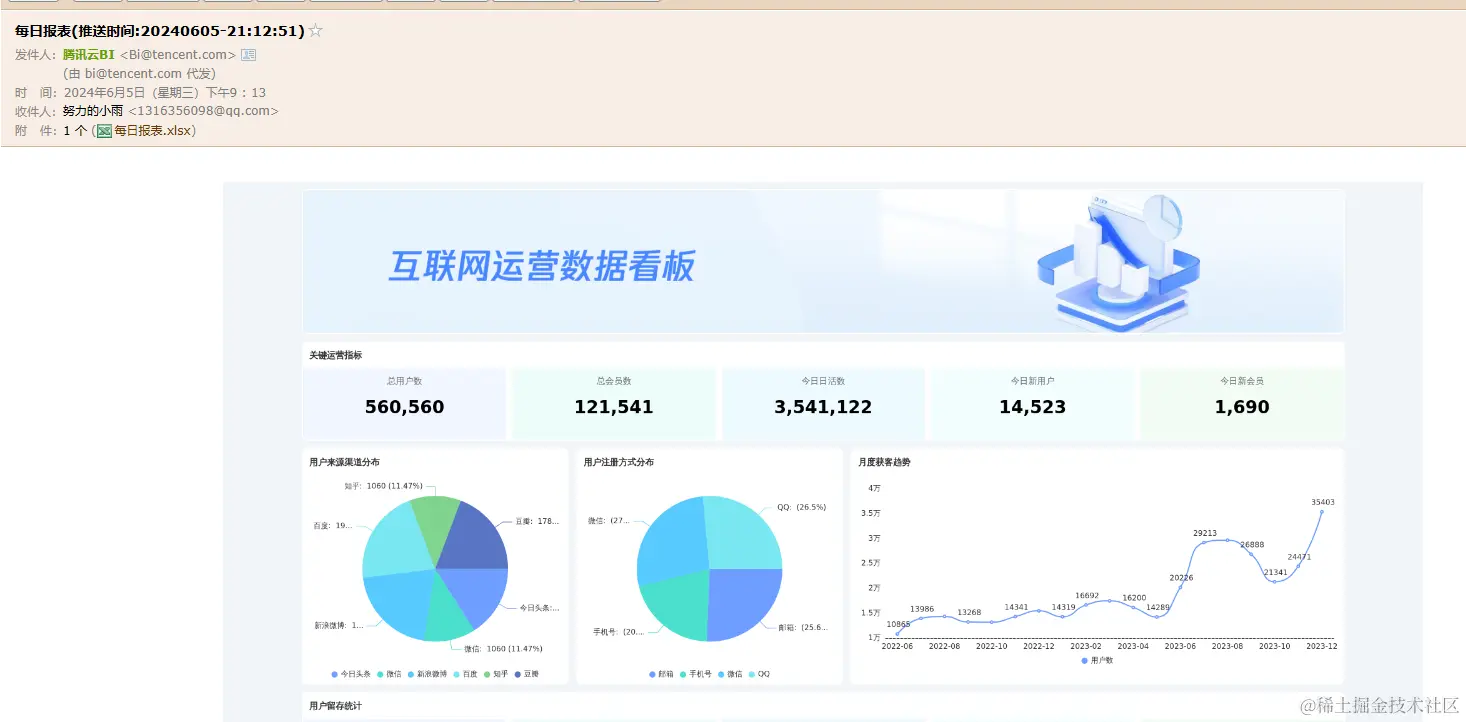Toggle QQ legend in registration chart

coord(758,674)
